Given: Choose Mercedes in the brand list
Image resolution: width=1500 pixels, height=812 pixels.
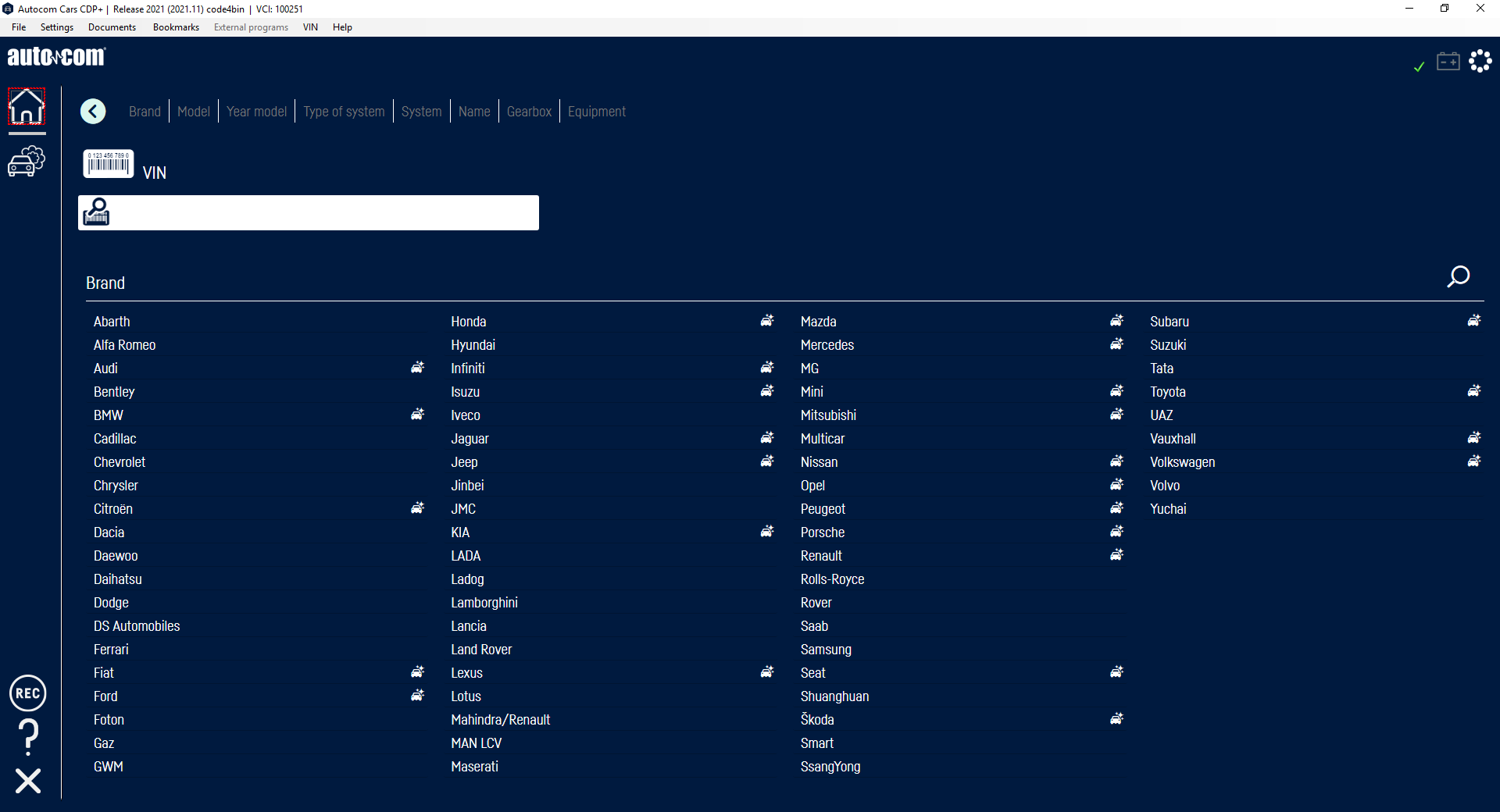Looking at the screenshot, I should point(827,345).
